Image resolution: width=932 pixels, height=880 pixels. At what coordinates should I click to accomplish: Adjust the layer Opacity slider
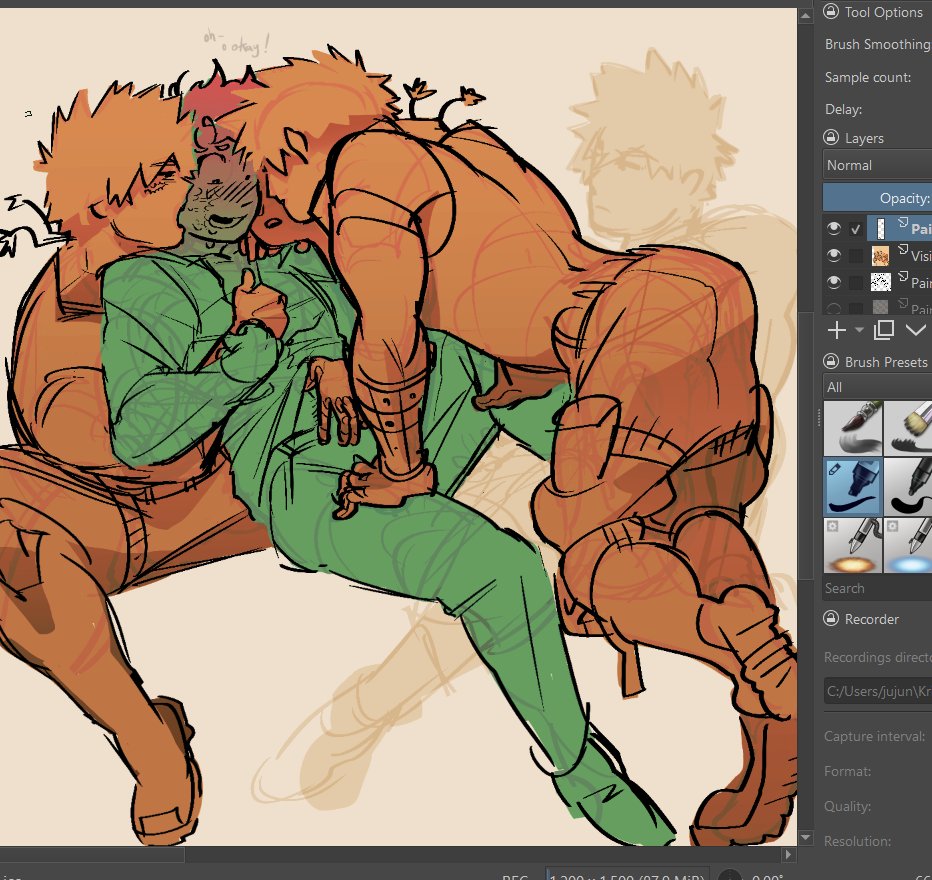pos(878,198)
